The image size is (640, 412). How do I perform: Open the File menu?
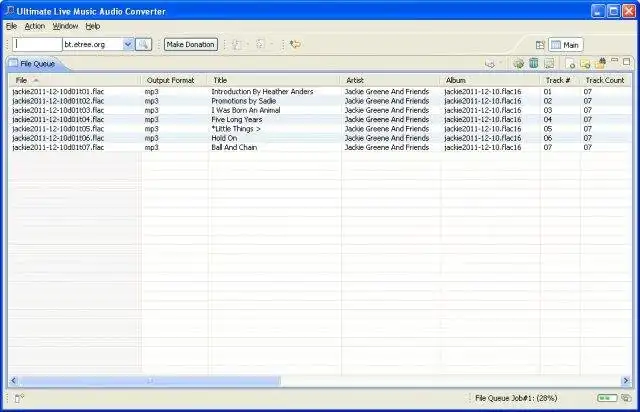(x=11, y=26)
